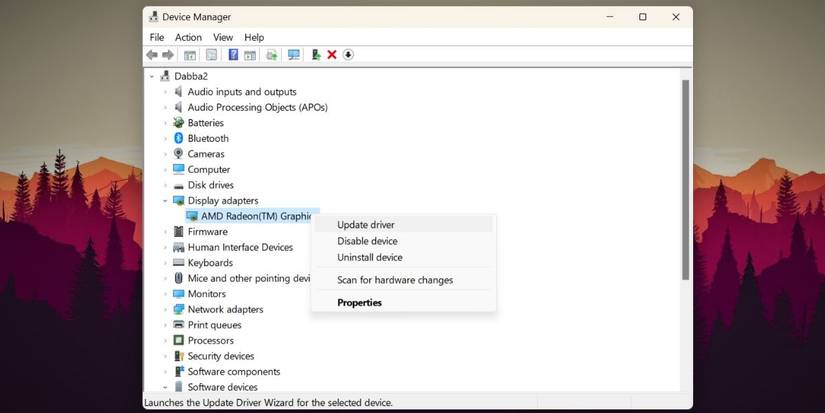Open the Action menu
This screenshot has width=825, height=413.
pos(188,37)
